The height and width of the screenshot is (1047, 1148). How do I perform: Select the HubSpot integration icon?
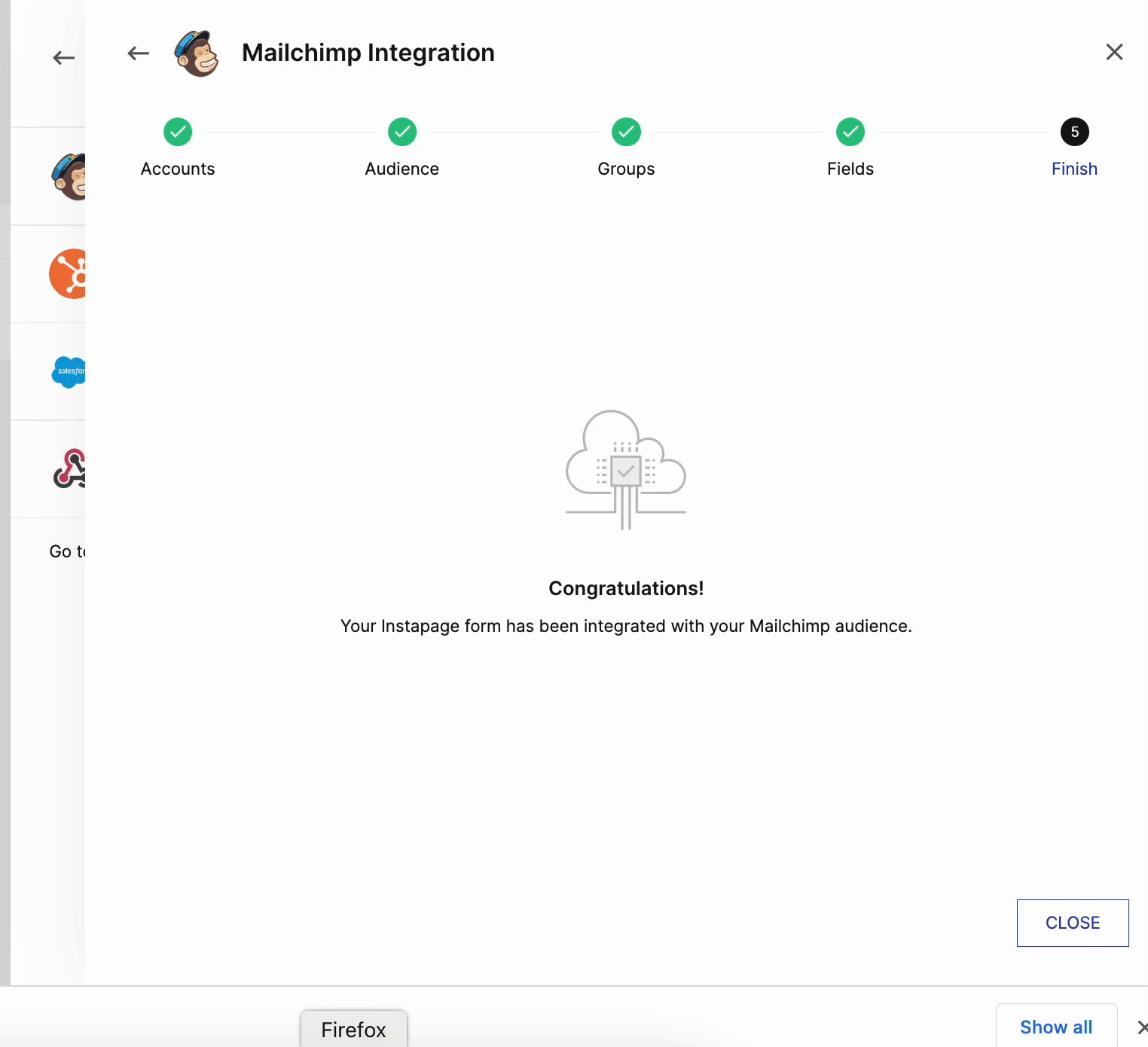68,273
